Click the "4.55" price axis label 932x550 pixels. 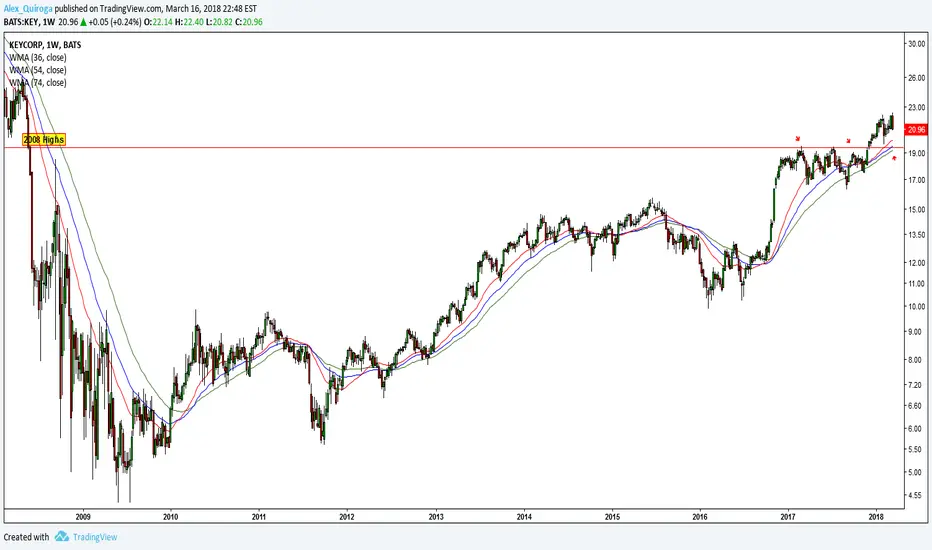915,495
